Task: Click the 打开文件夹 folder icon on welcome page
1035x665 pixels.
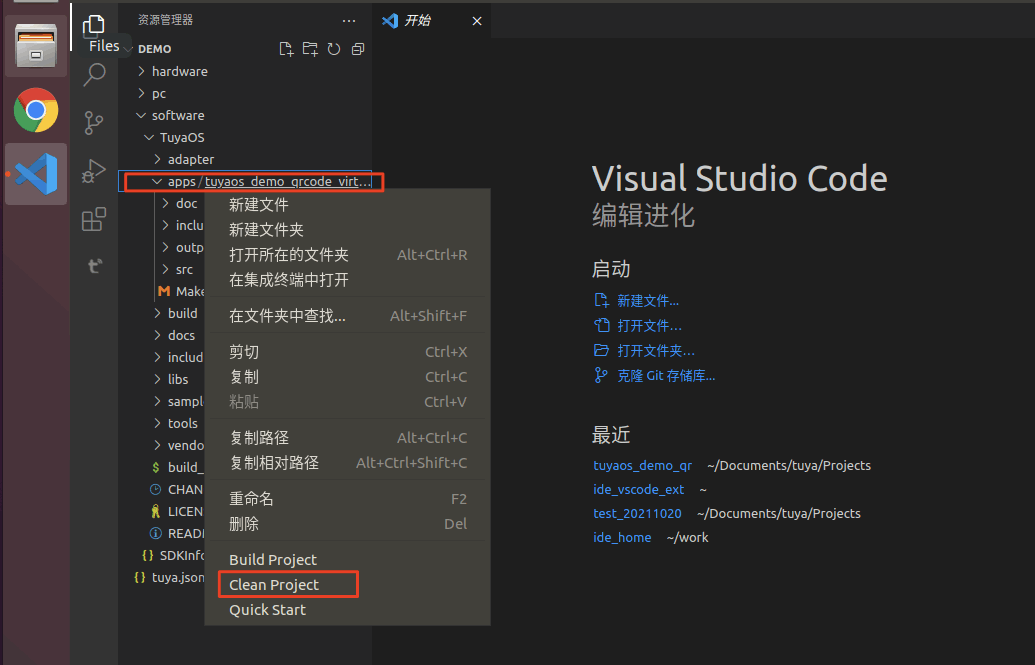Action: 601,350
